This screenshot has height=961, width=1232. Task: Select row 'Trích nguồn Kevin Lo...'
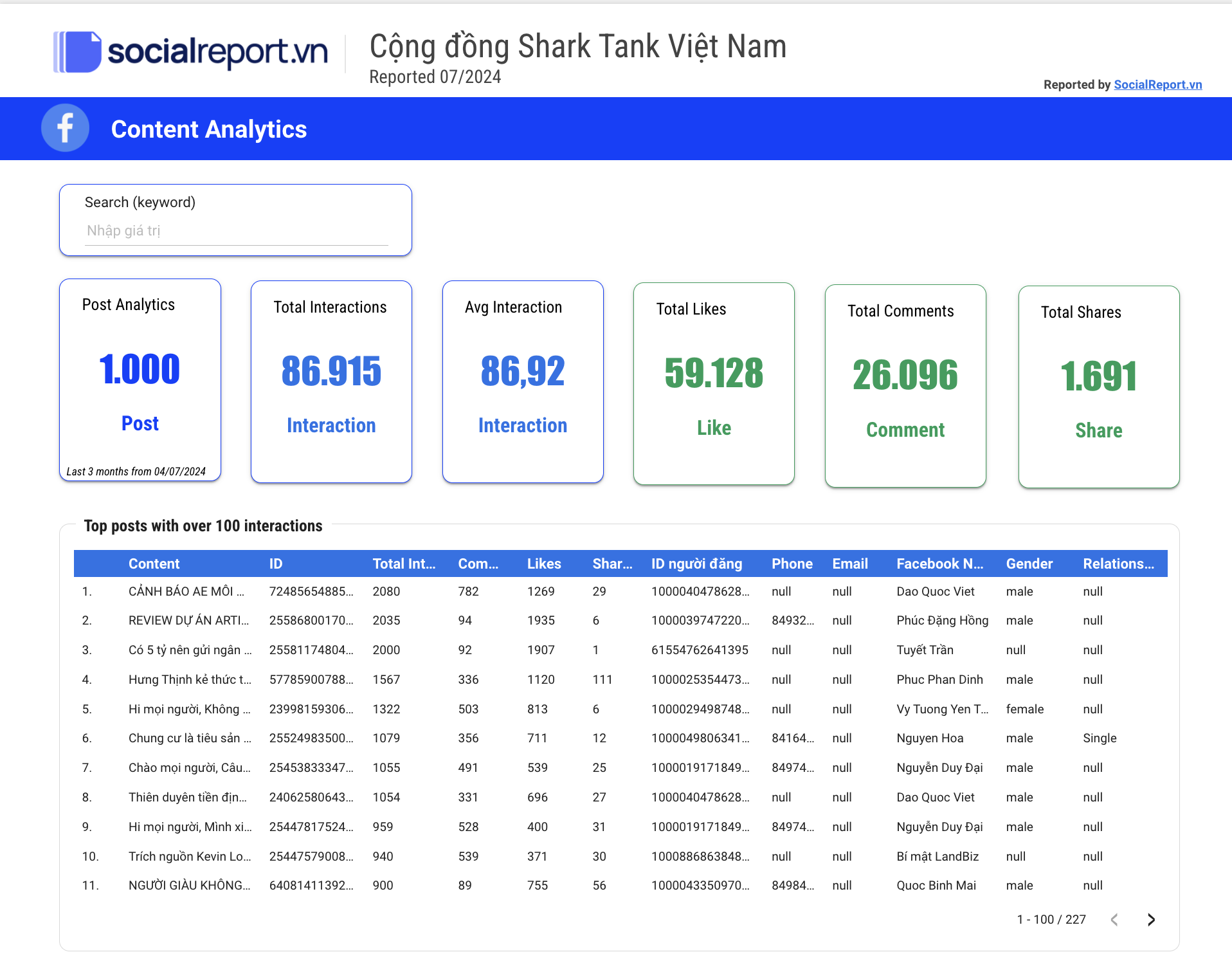click(x=621, y=856)
